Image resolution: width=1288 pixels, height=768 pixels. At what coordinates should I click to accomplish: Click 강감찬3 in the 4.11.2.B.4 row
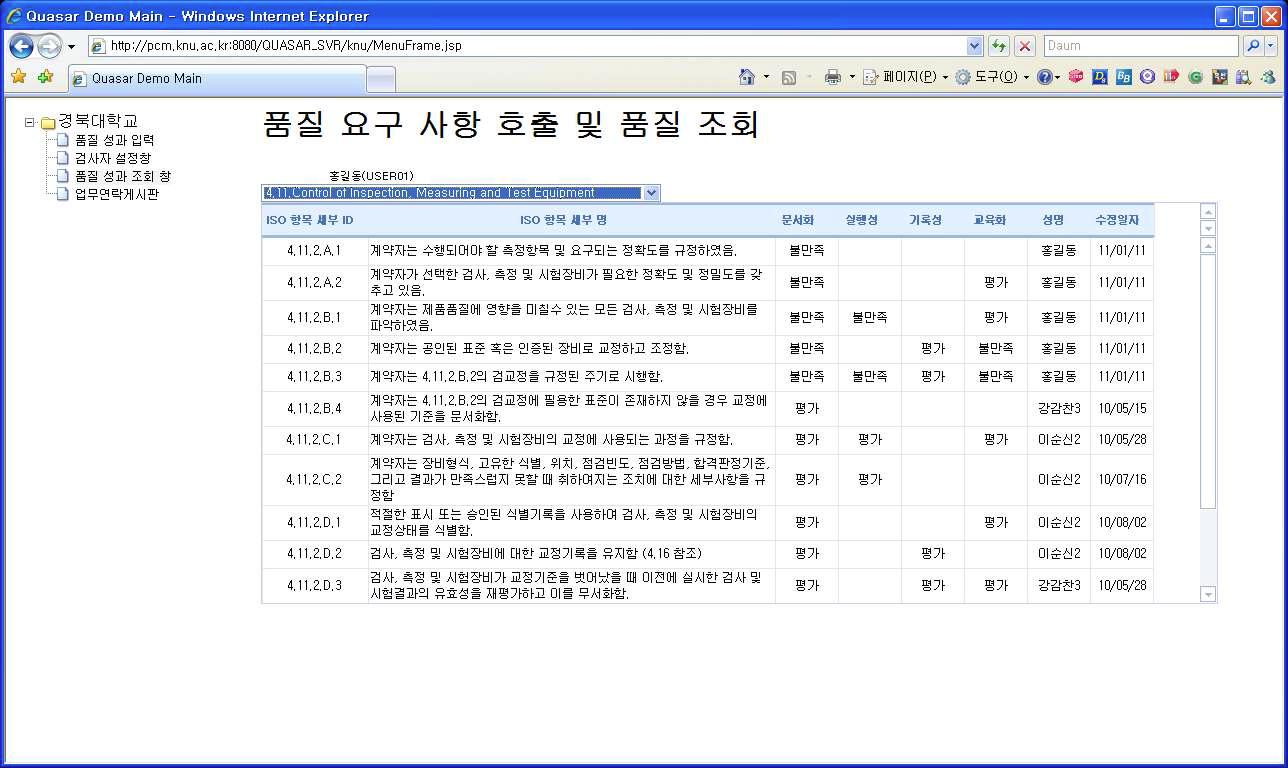[x=1059, y=409]
